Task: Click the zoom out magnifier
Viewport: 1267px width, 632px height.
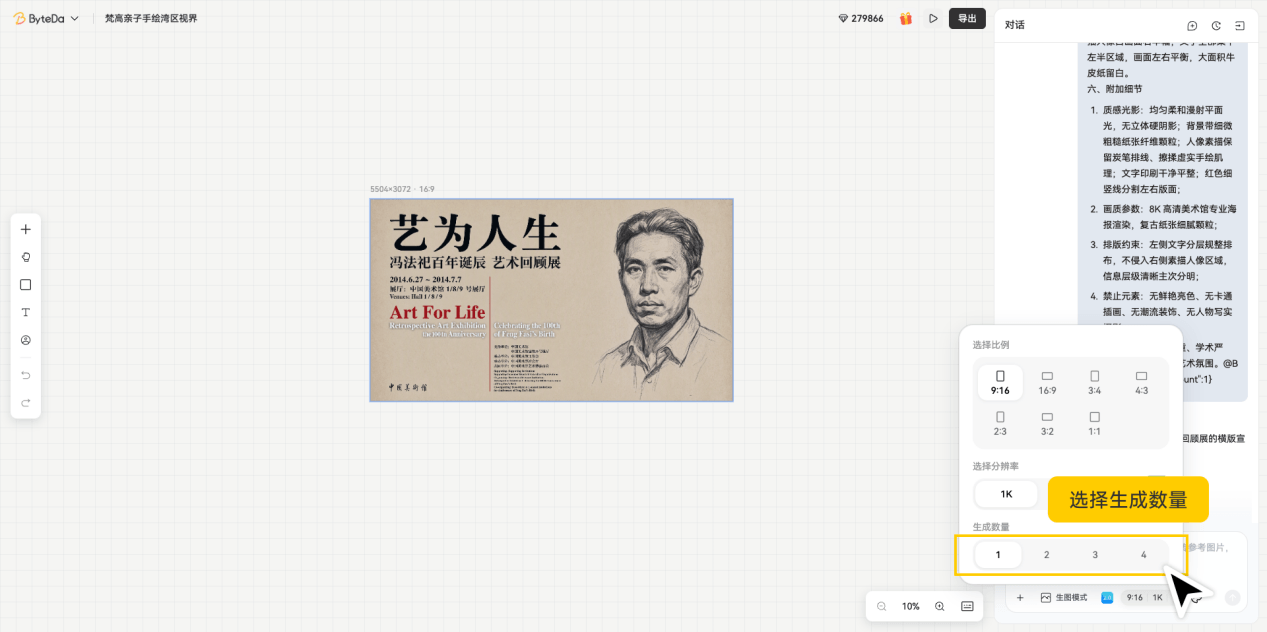Action: [882, 606]
